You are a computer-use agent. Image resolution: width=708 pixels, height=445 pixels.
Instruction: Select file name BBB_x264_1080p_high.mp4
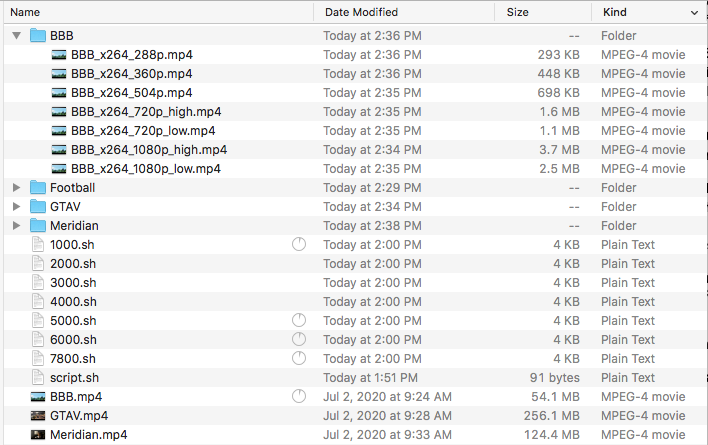point(149,150)
